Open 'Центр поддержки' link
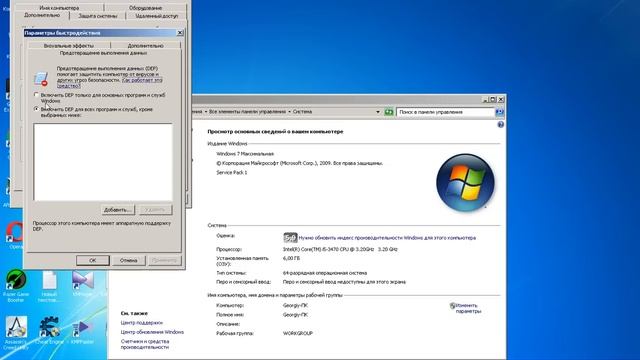 click(x=142, y=322)
